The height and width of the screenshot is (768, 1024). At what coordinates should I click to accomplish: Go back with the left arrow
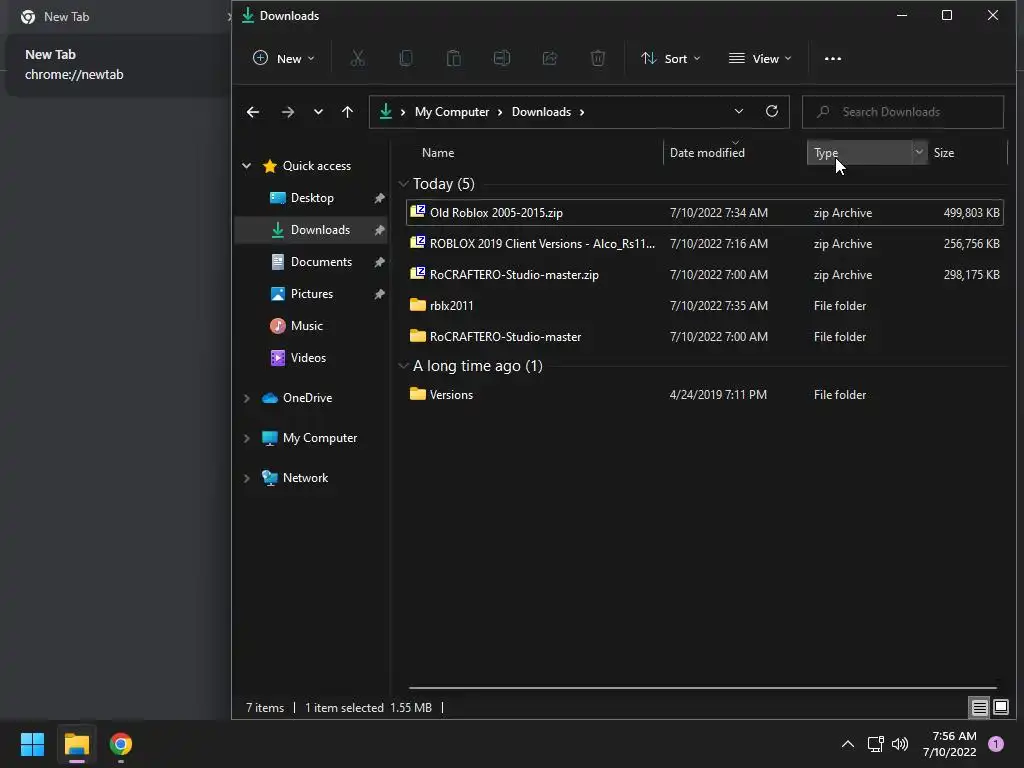pyautogui.click(x=253, y=112)
